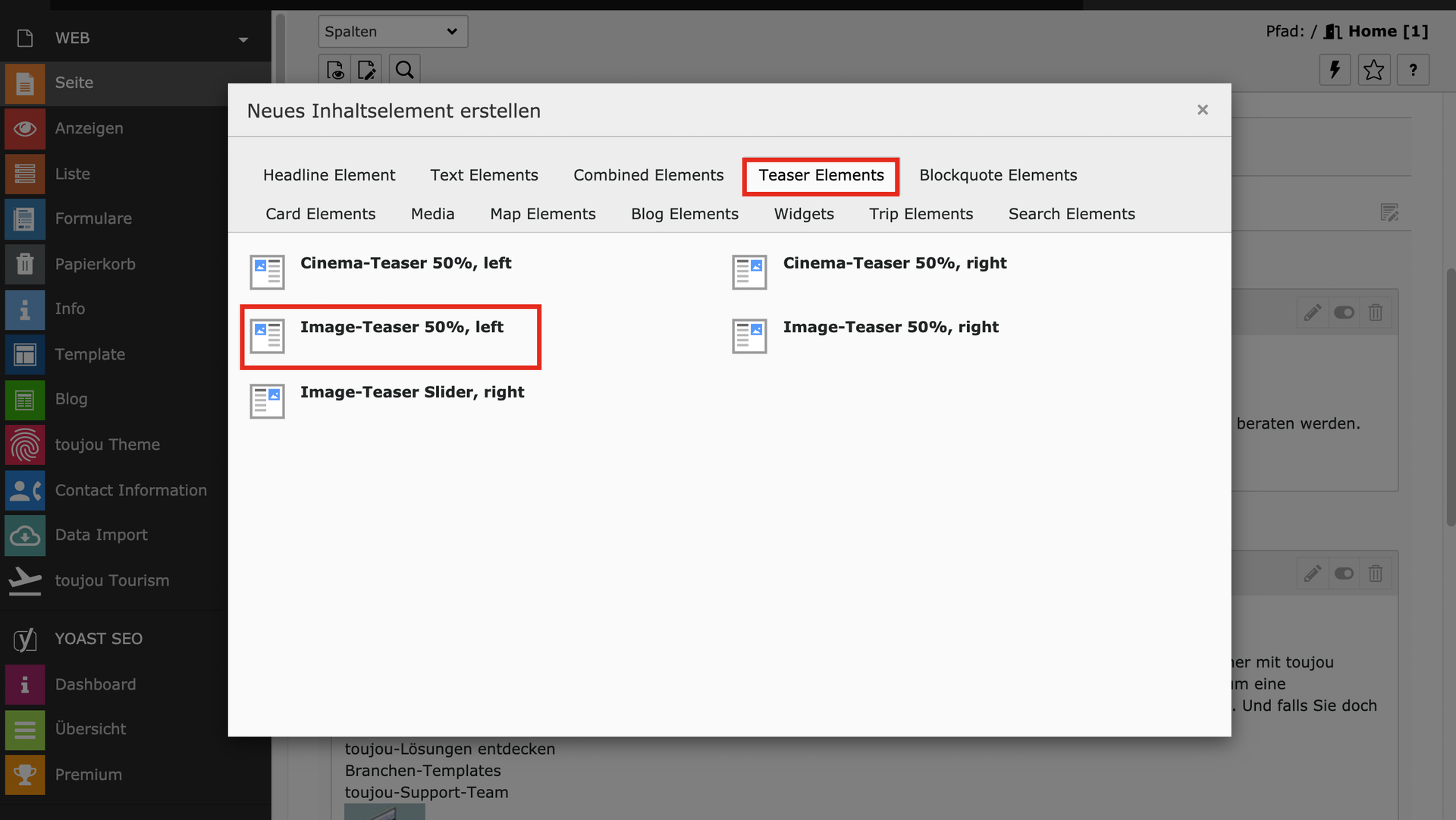Toggle visibility of first content element
This screenshot has height=820, width=1456.
(x=1344, y=313)
